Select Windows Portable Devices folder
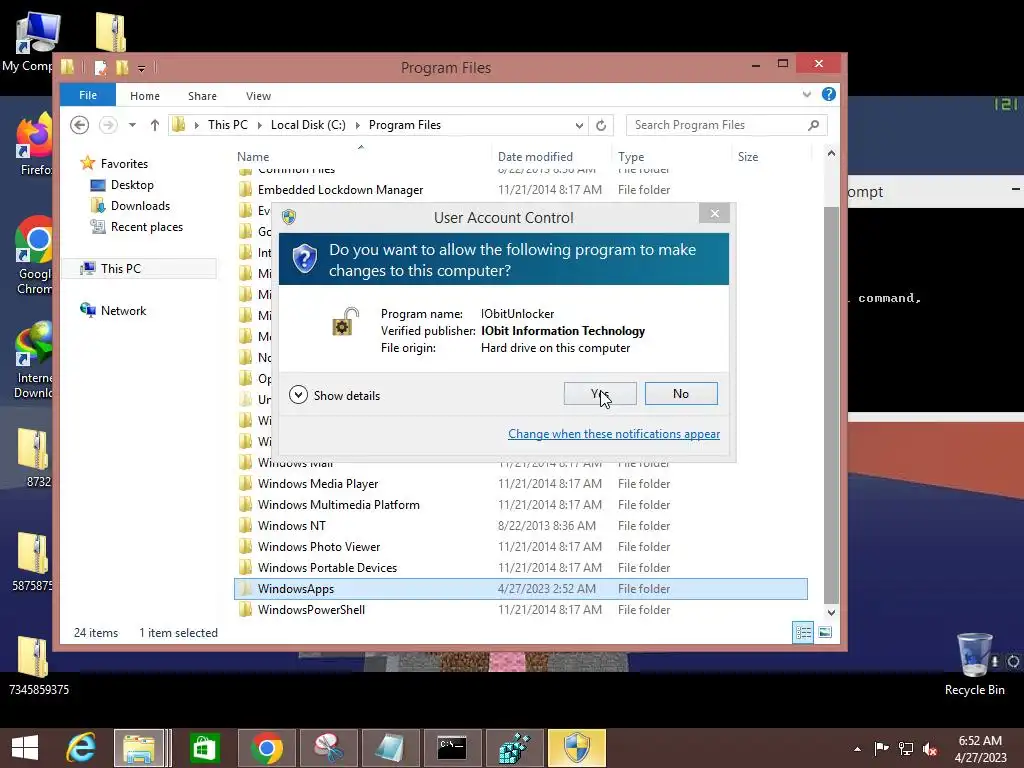The height and width of the screenshot is (768, 1024). pos(520,568)
